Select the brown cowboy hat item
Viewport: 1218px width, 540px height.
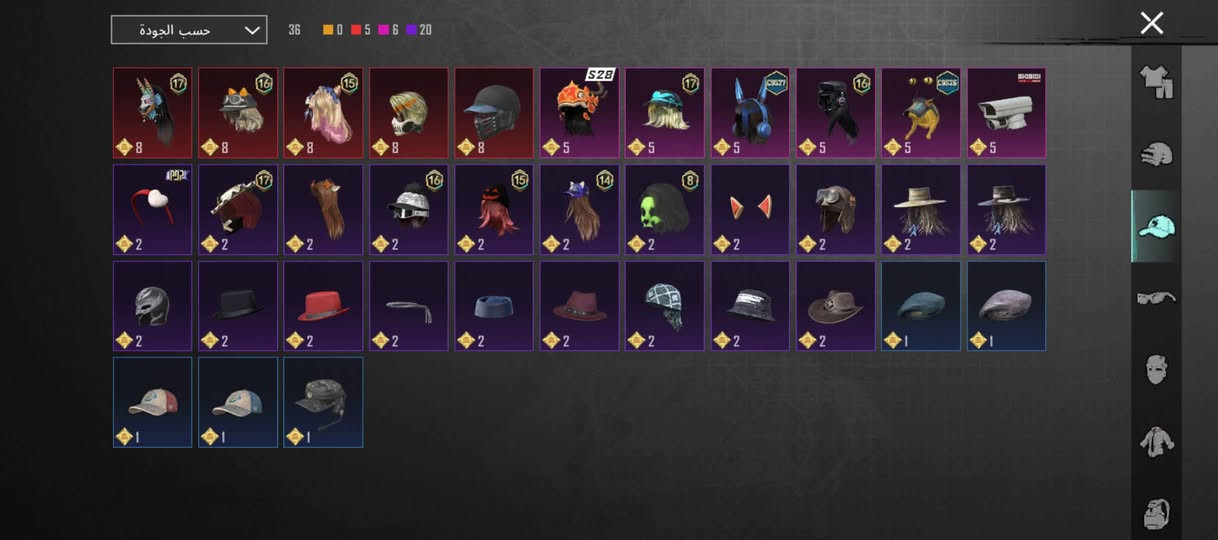[836, 306]
